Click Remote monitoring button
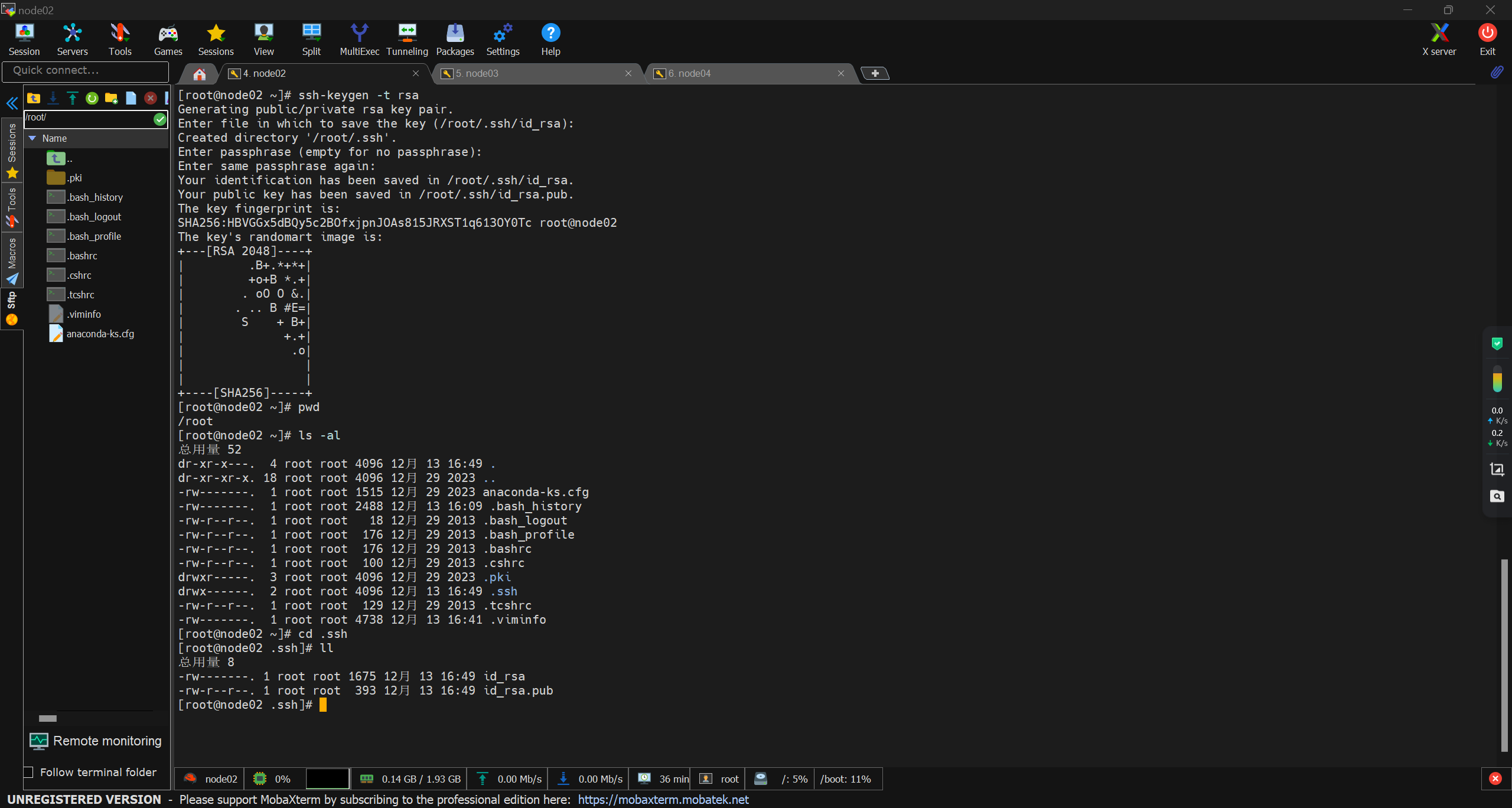Image resolution: width=1512 pixels, height=808 pixels. (x=96, y=741)
